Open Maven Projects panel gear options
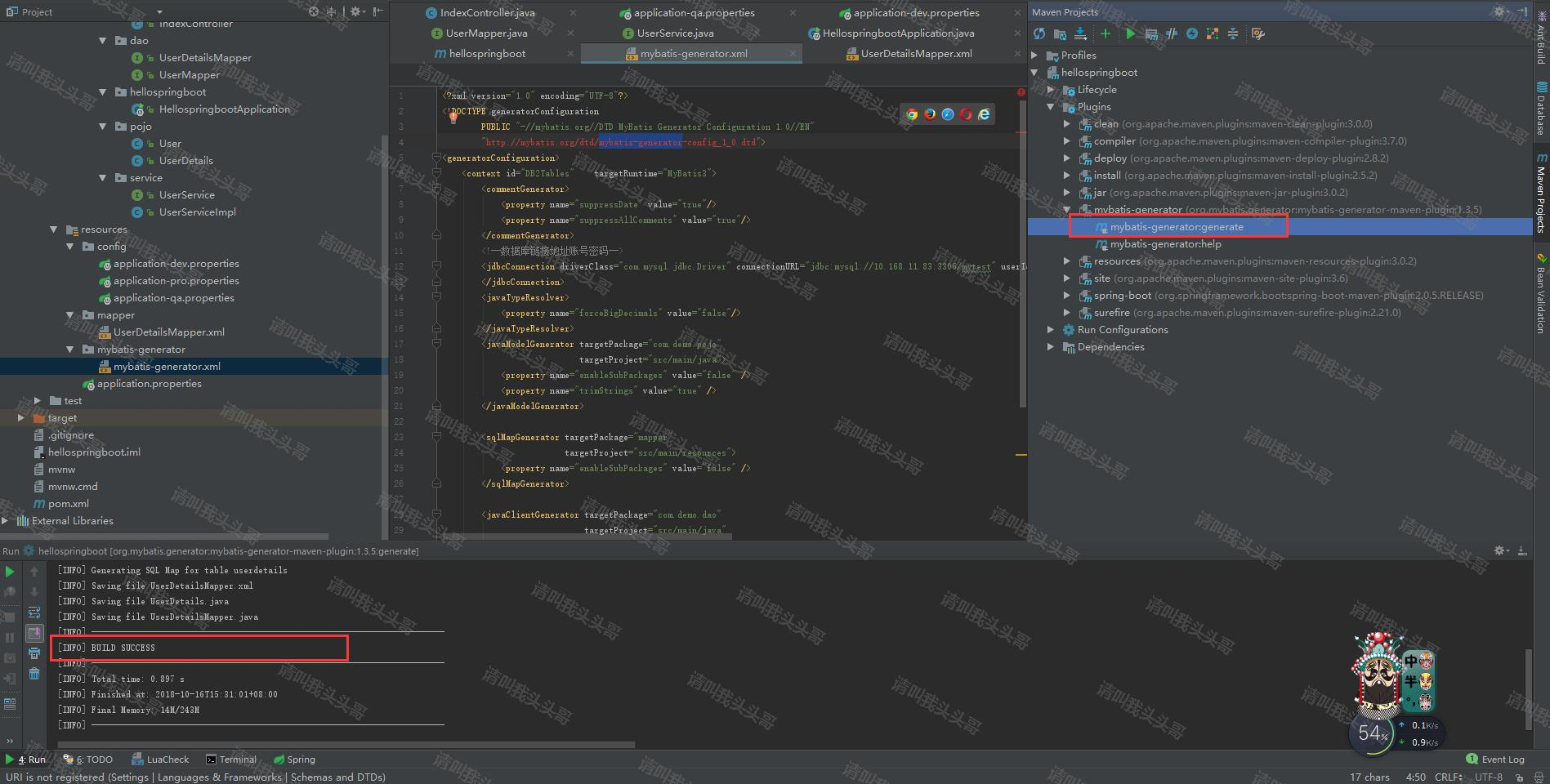The height and width of the screenshot is (784, 1550). [1500, 11]
